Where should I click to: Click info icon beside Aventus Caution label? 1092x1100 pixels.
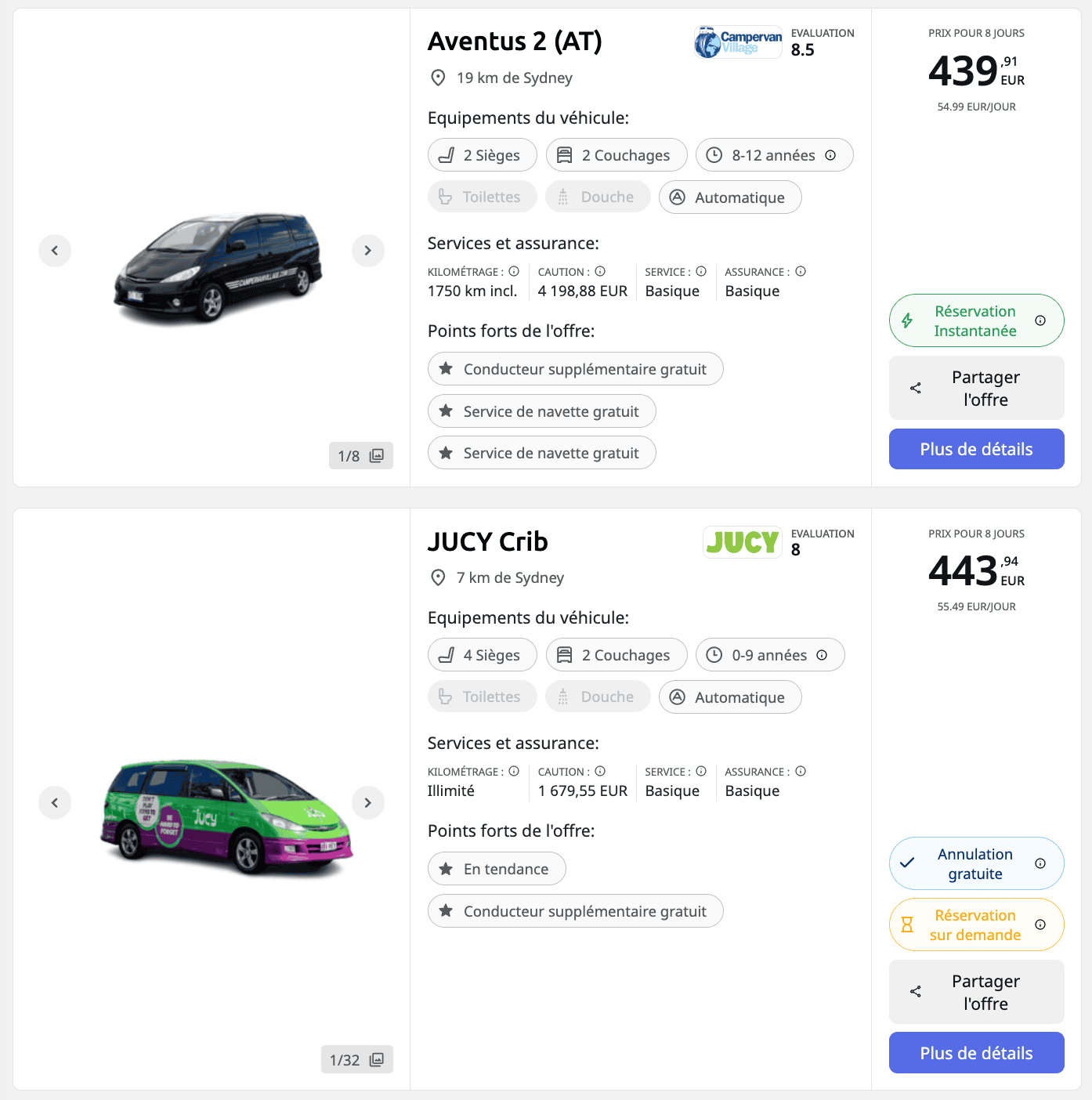pyautogui.click(x=600, y=272)
